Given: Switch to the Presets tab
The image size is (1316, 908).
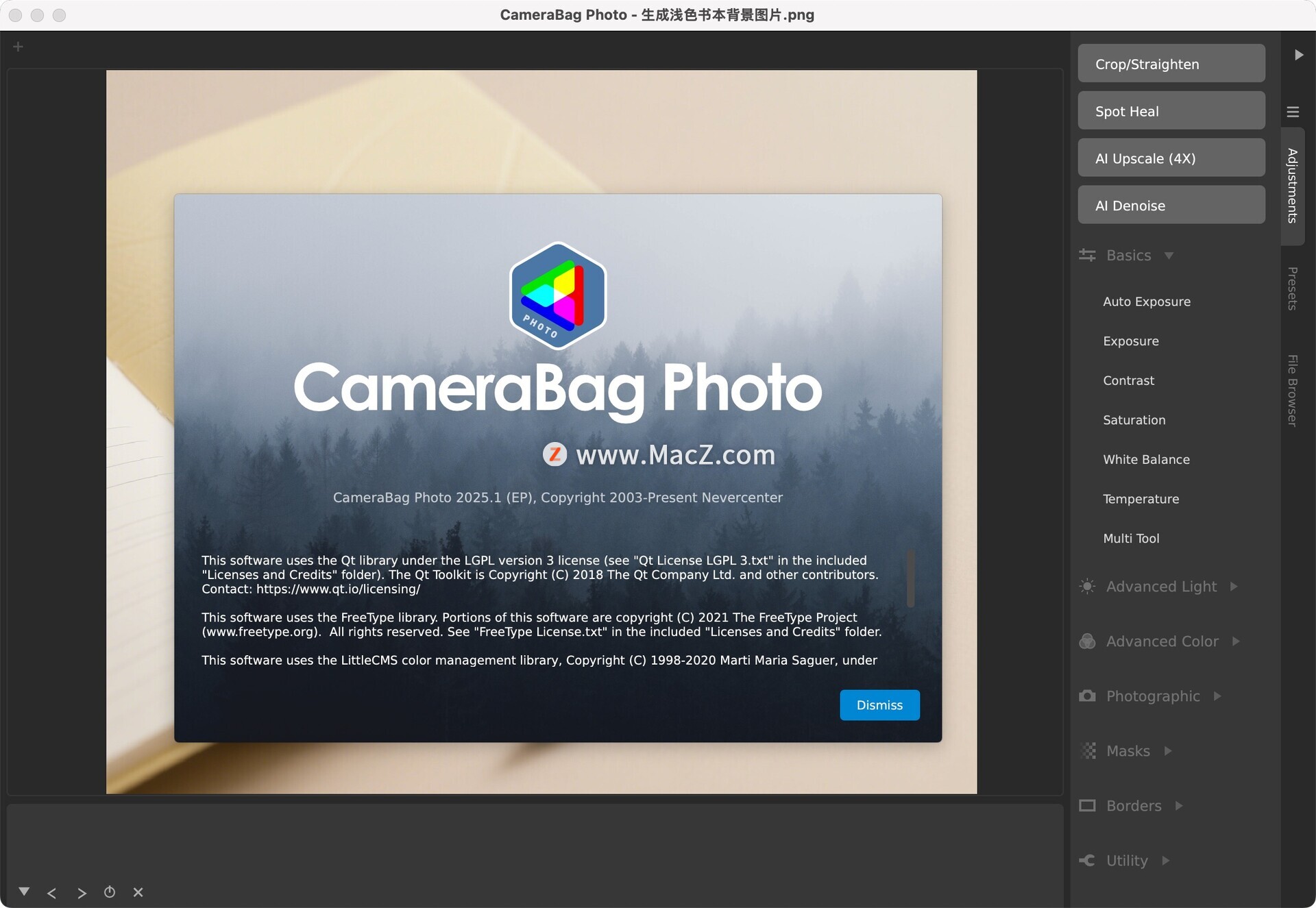Looking at the screenshot, I should tap(1293, 289).
